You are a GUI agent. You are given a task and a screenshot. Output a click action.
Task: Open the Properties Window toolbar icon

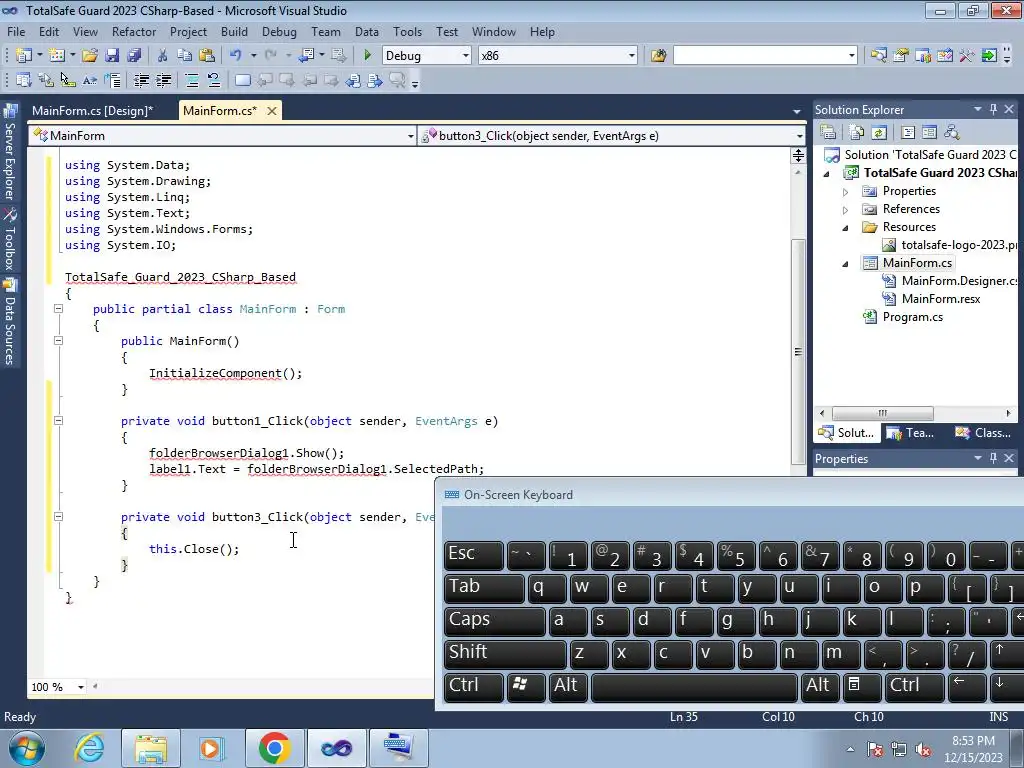click(x=901, y=56)
